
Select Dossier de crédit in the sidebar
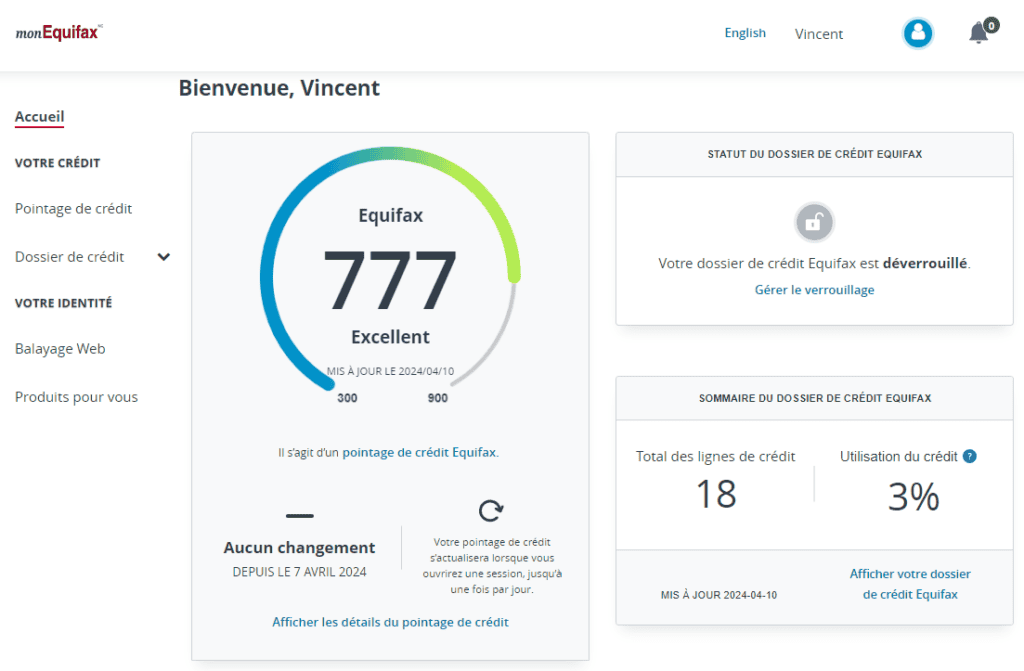(x=69, y=257)
